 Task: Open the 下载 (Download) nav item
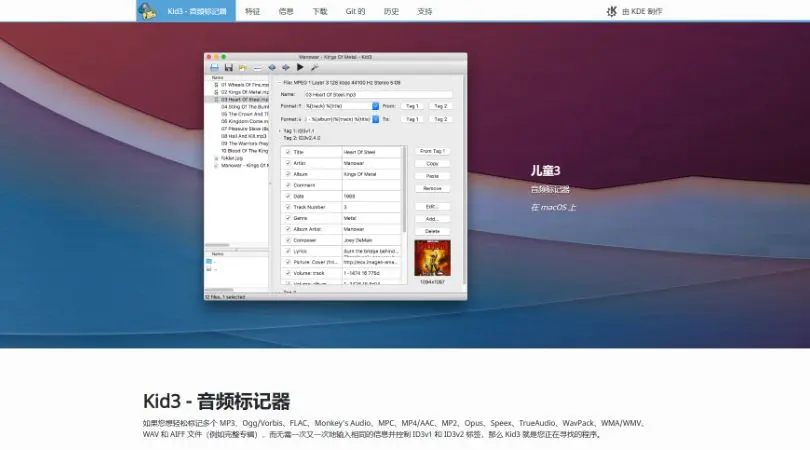[320, 11]
